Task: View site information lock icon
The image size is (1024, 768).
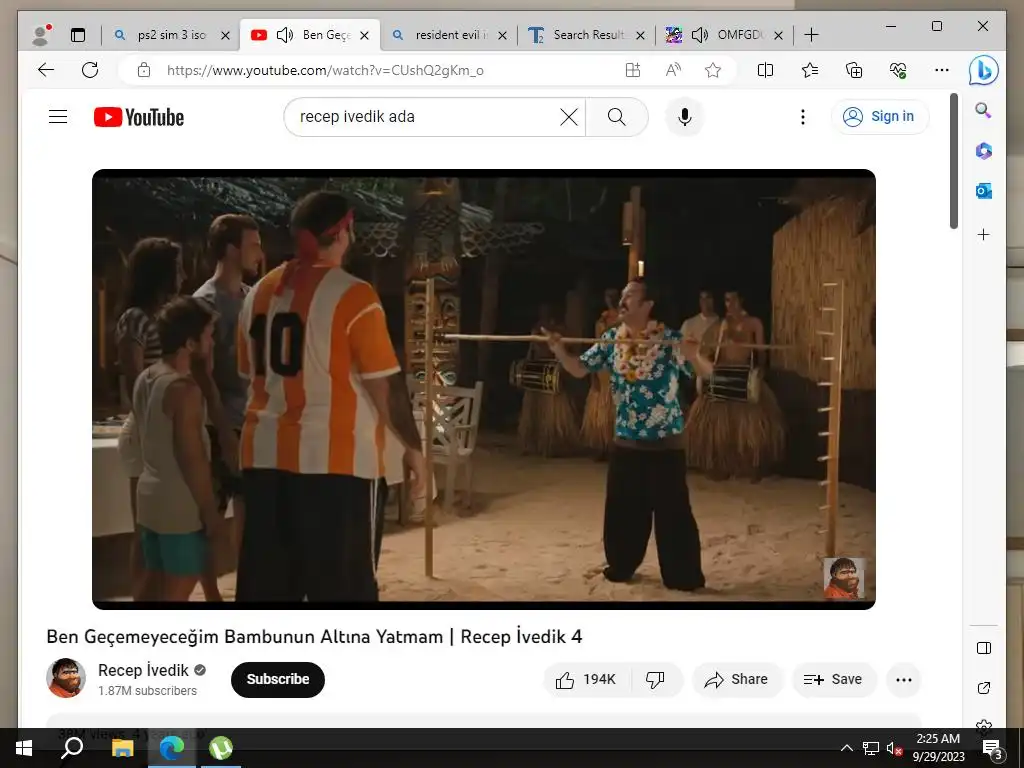Action: 144,70
